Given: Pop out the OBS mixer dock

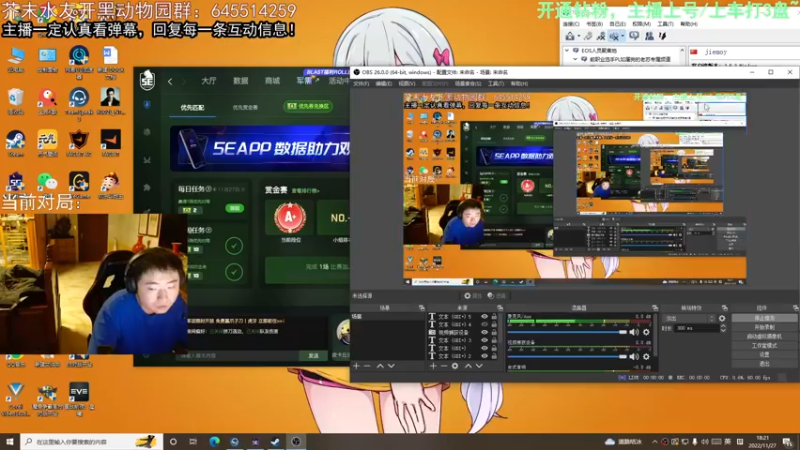Looking at the screenshot, I should point(655,308).
